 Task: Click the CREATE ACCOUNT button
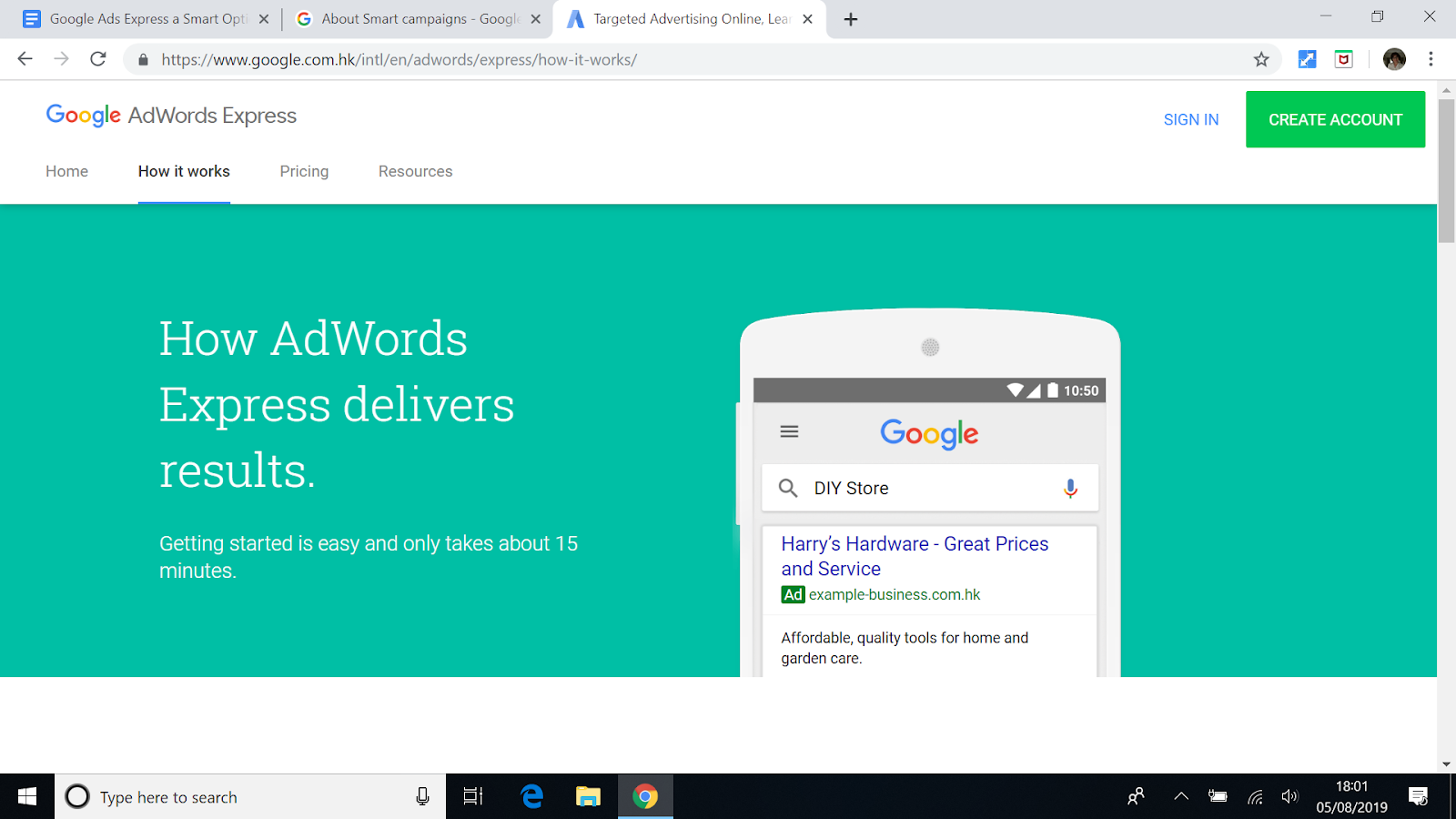[1335, 119]
